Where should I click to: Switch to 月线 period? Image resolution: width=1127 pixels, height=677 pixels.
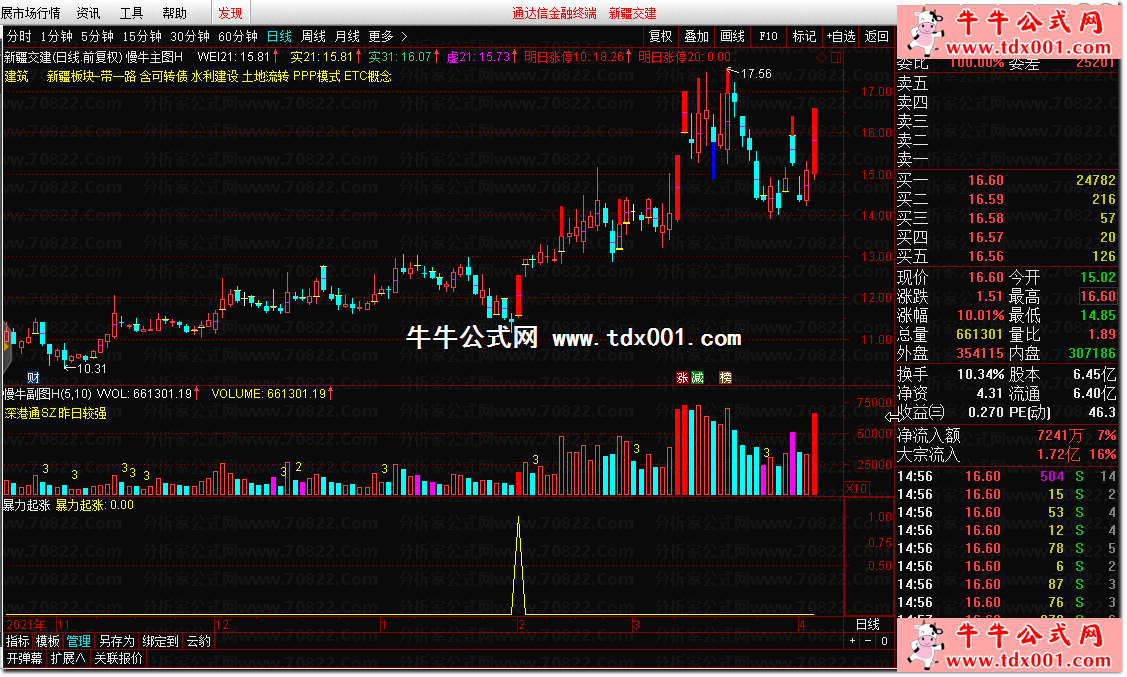[x=347, y=36]
